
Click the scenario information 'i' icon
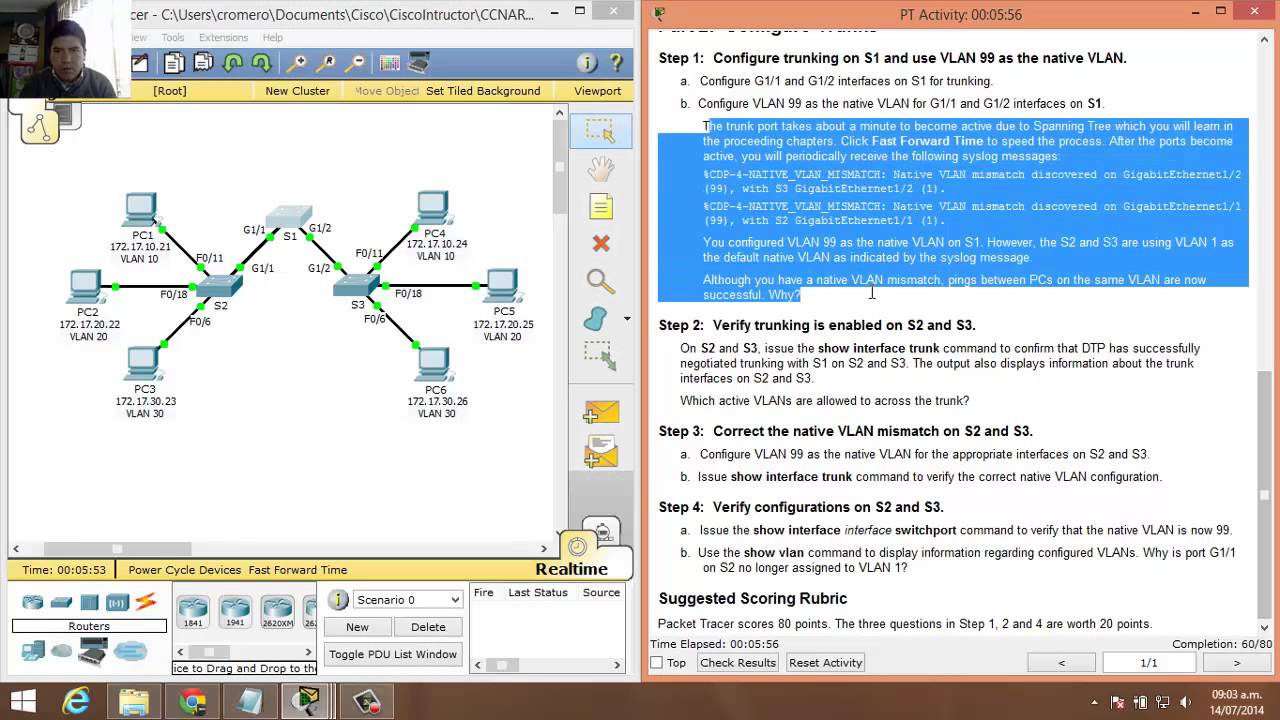coord(338,600)
